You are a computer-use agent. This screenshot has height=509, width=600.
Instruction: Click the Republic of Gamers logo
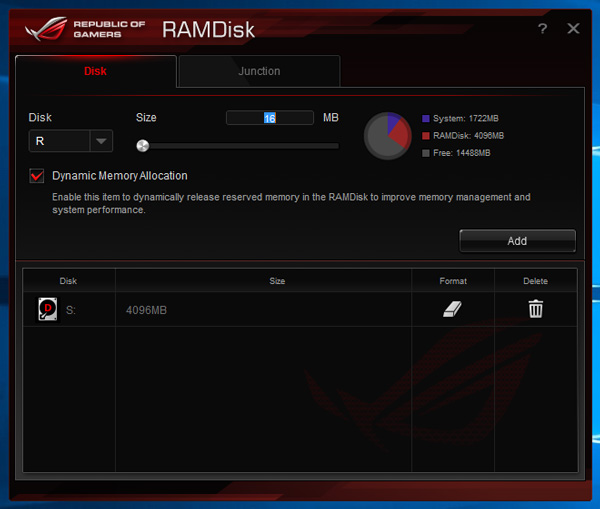point(85,29)
